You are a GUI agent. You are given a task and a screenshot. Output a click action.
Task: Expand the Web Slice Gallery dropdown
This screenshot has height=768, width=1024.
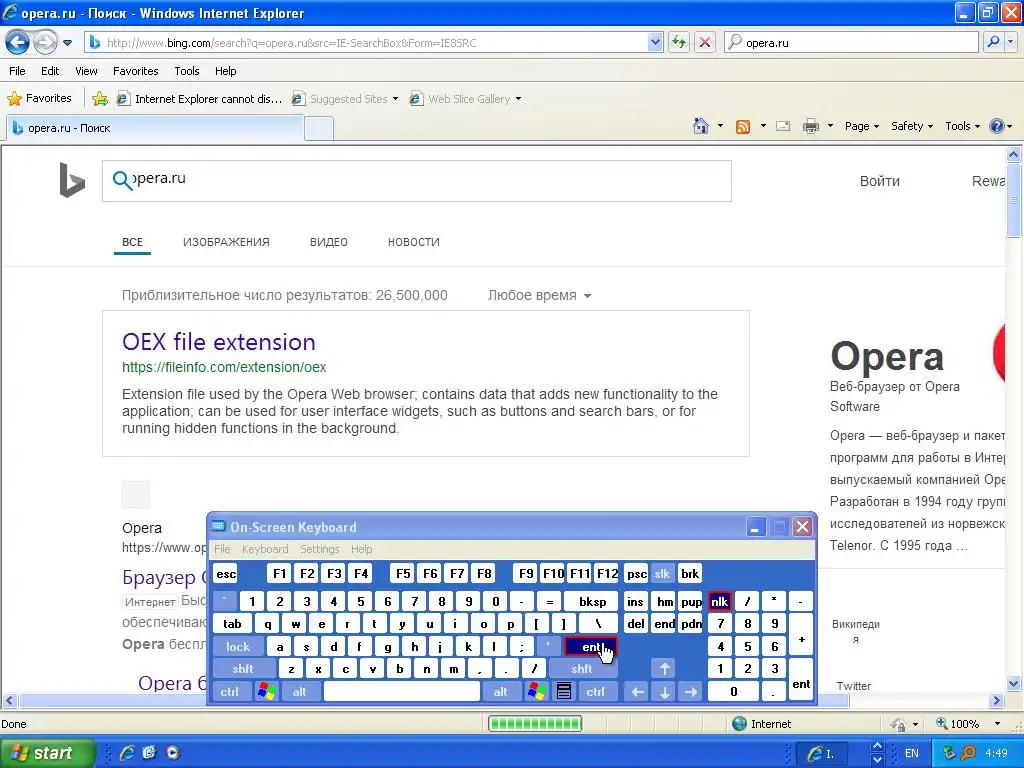(519, 99)
